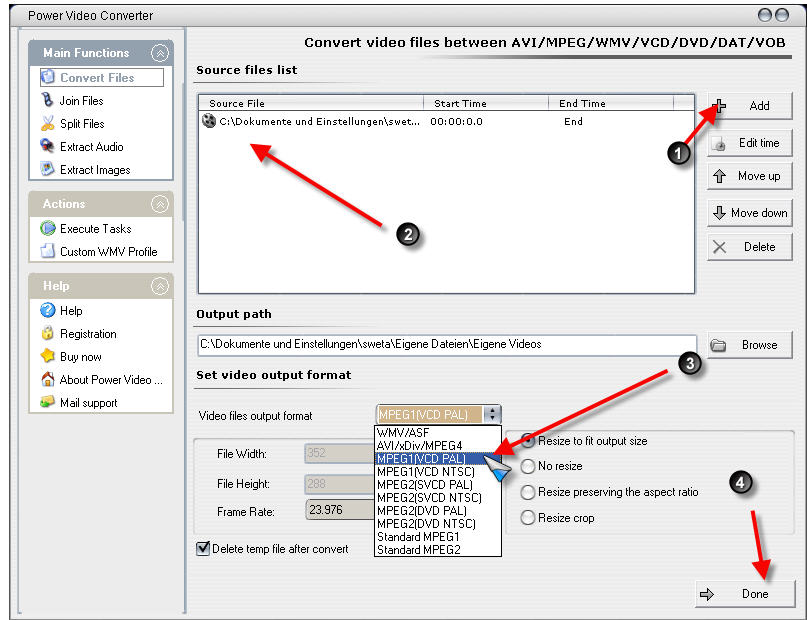Open the Custom WMV Profile link

tap(109, 252)
